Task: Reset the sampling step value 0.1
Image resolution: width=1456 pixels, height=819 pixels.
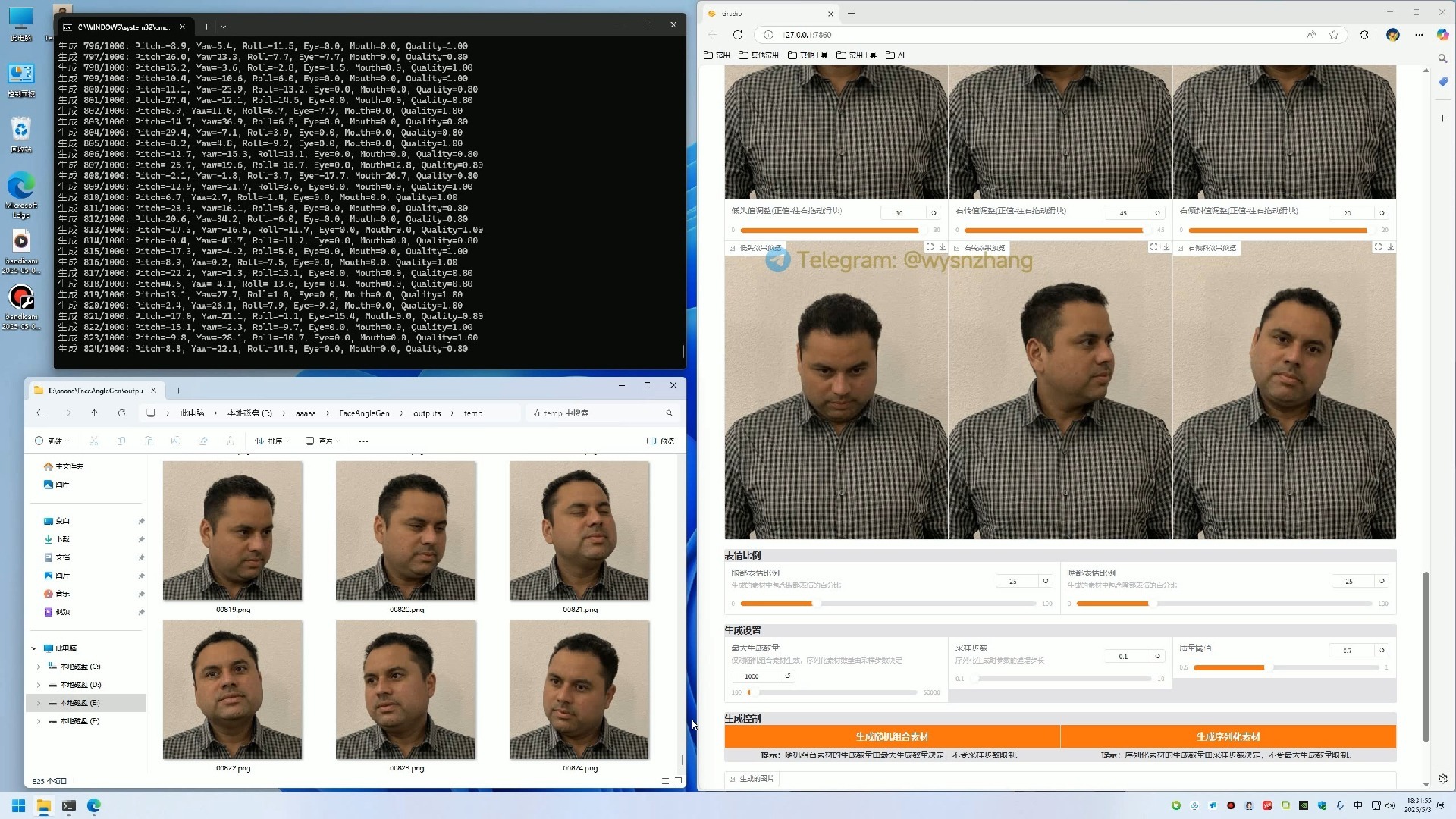Action: point(1157,656)
